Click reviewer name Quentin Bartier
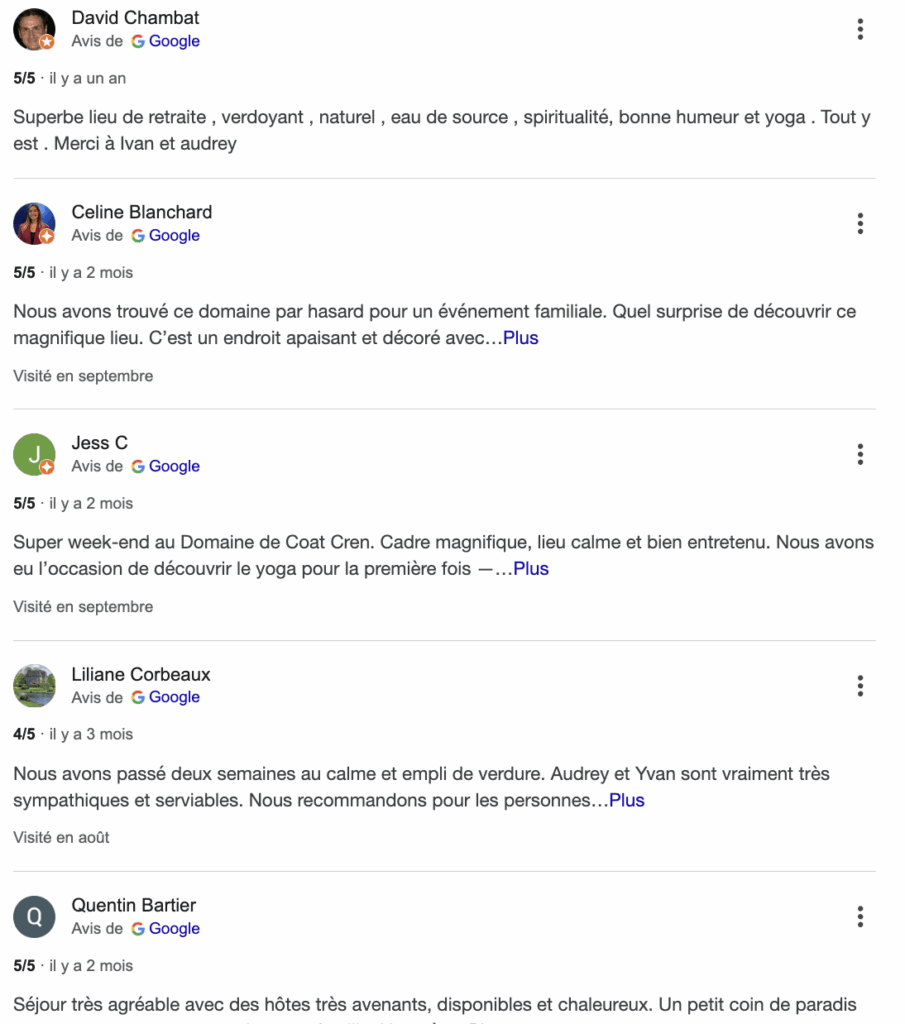Viewport: 905px width, 1024px height. [133, 905]
